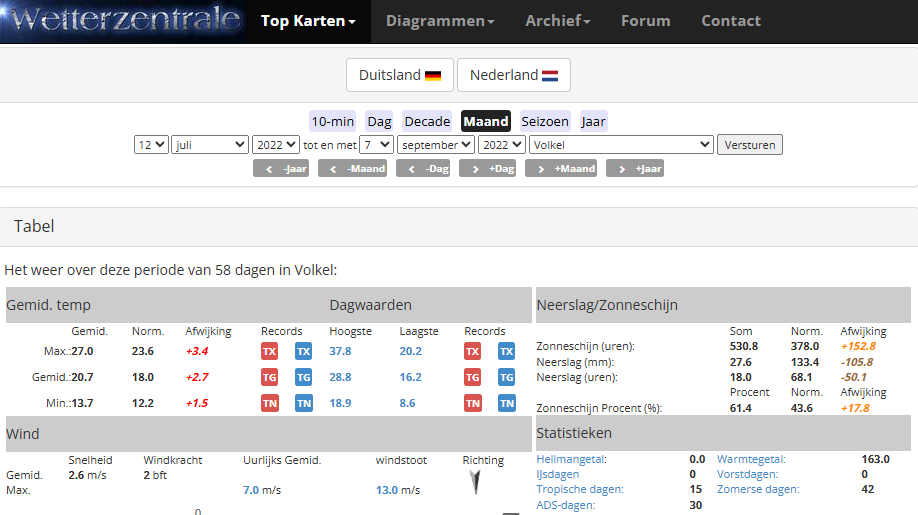The image size is (918, 515).
Task: Click the blue TN record badge in Min row under Gemid. temp
Action: tap(303, 403)
